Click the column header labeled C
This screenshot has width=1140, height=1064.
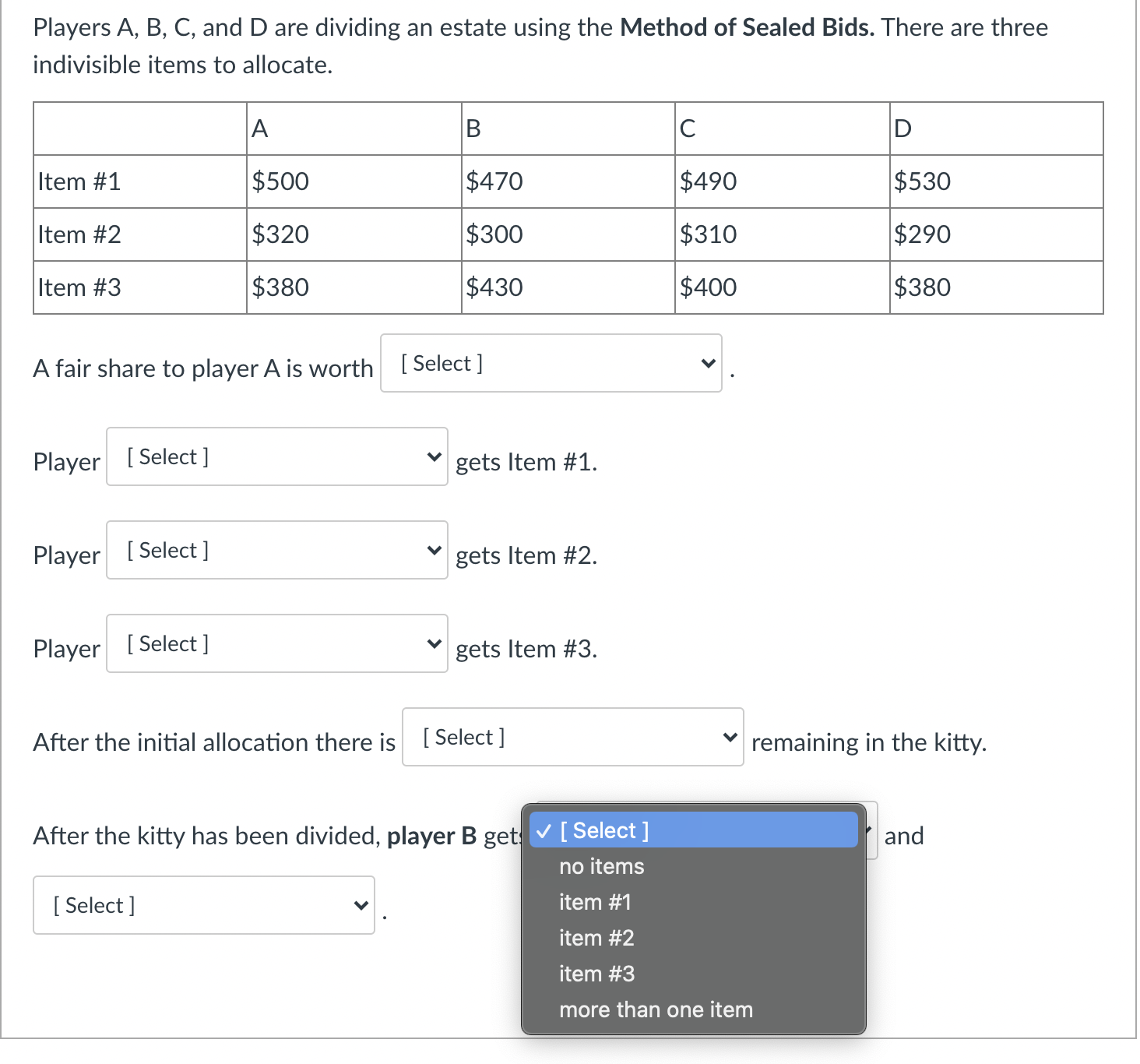coord(687,128)
